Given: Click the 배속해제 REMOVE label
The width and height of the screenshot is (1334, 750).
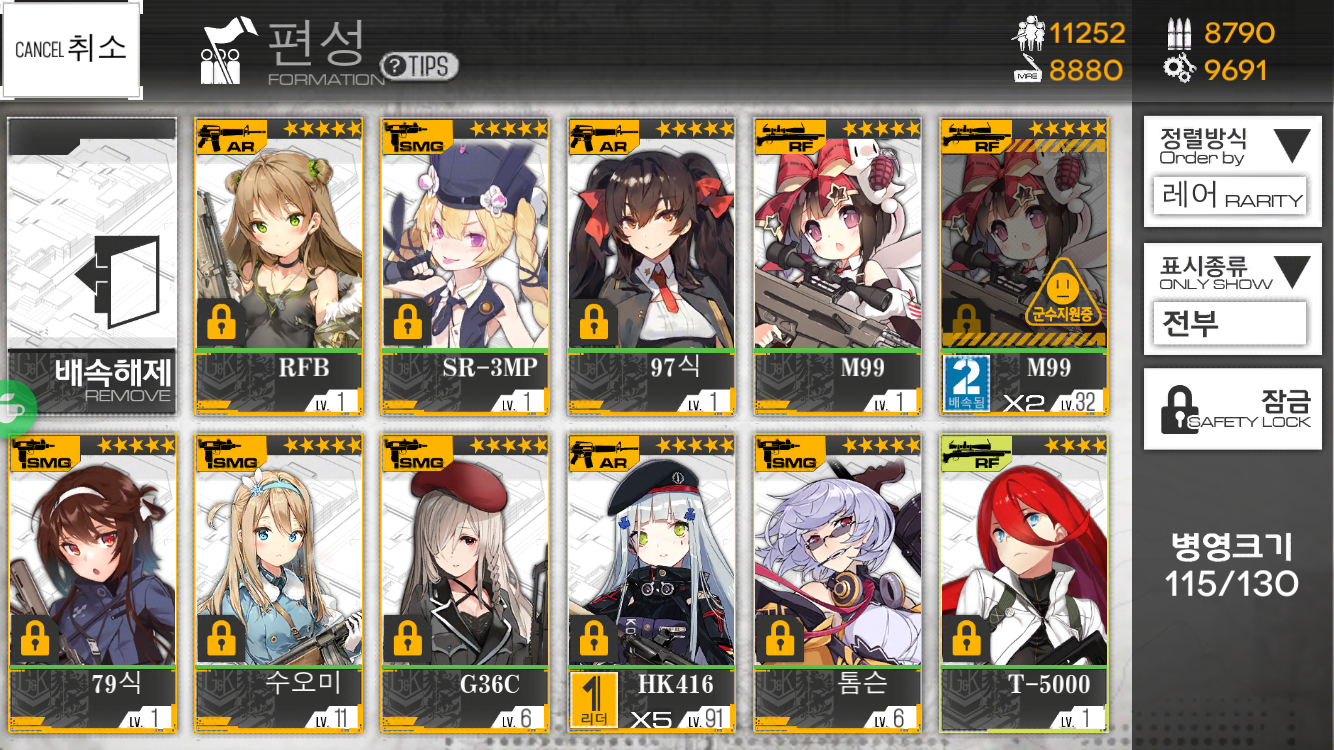Looking at the screenshot, I should [112, 381].
